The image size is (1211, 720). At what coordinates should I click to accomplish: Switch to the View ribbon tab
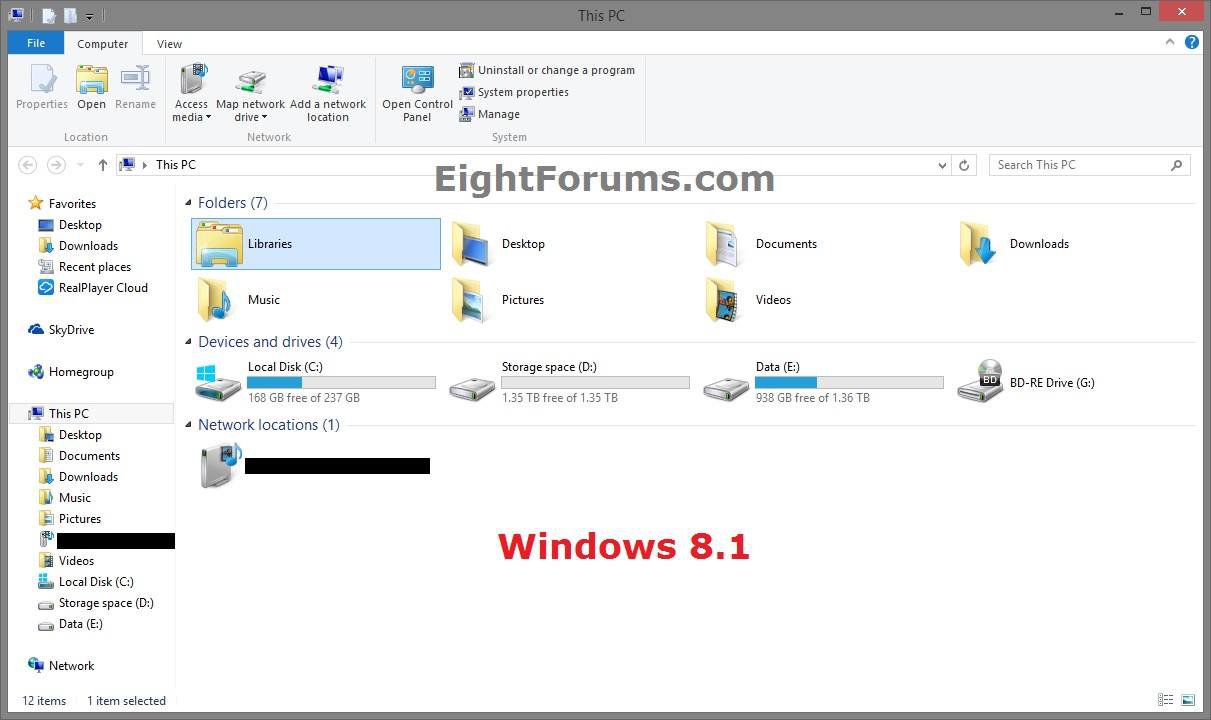coord(169,44)
